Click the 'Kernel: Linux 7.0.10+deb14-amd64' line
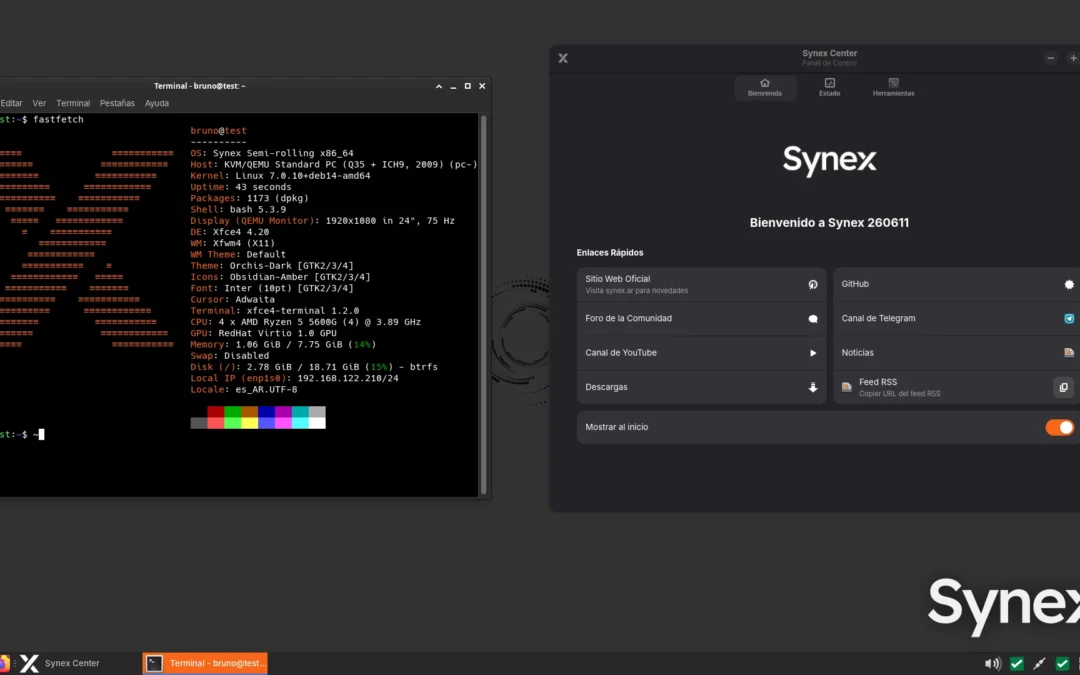The height and width of the screenshot is (675, 1080). pos(280,176)
